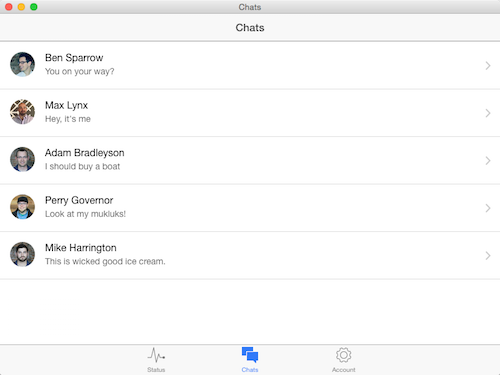The width and height of the screenshot is (500, 375).
Task: Click Ben Sparrow's avatar photo
Action: tap(22, 64)
